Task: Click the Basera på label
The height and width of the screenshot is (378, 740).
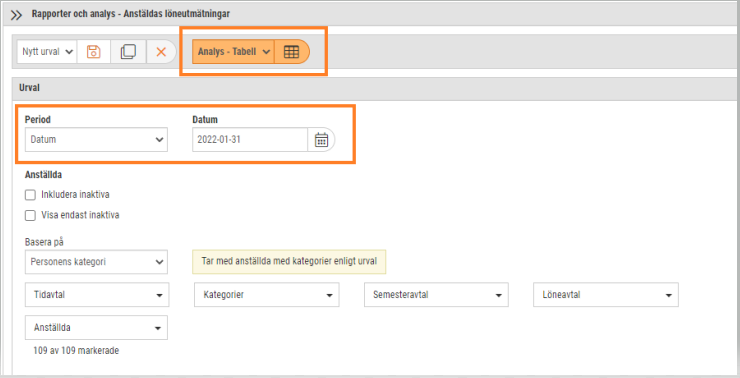Action: coord(44,242)
